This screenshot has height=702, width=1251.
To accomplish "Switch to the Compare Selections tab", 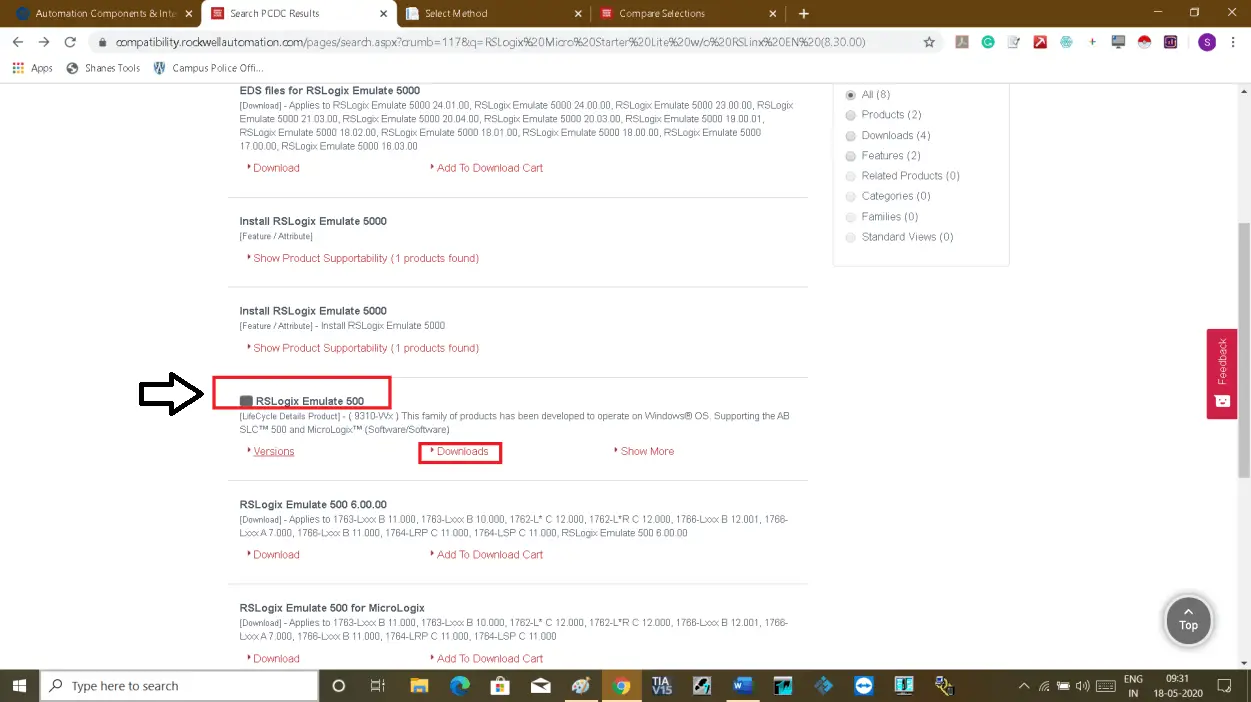I will pos(686,14).
